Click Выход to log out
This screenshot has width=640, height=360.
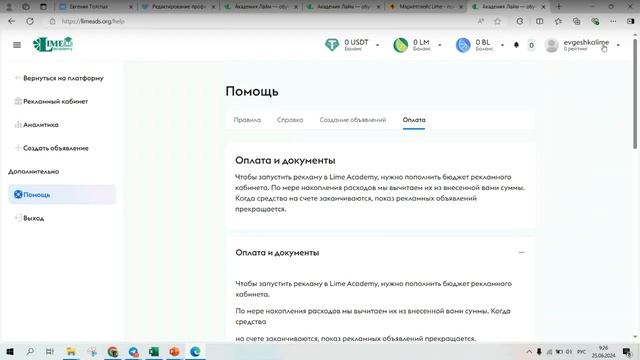[x=33, y=218]
